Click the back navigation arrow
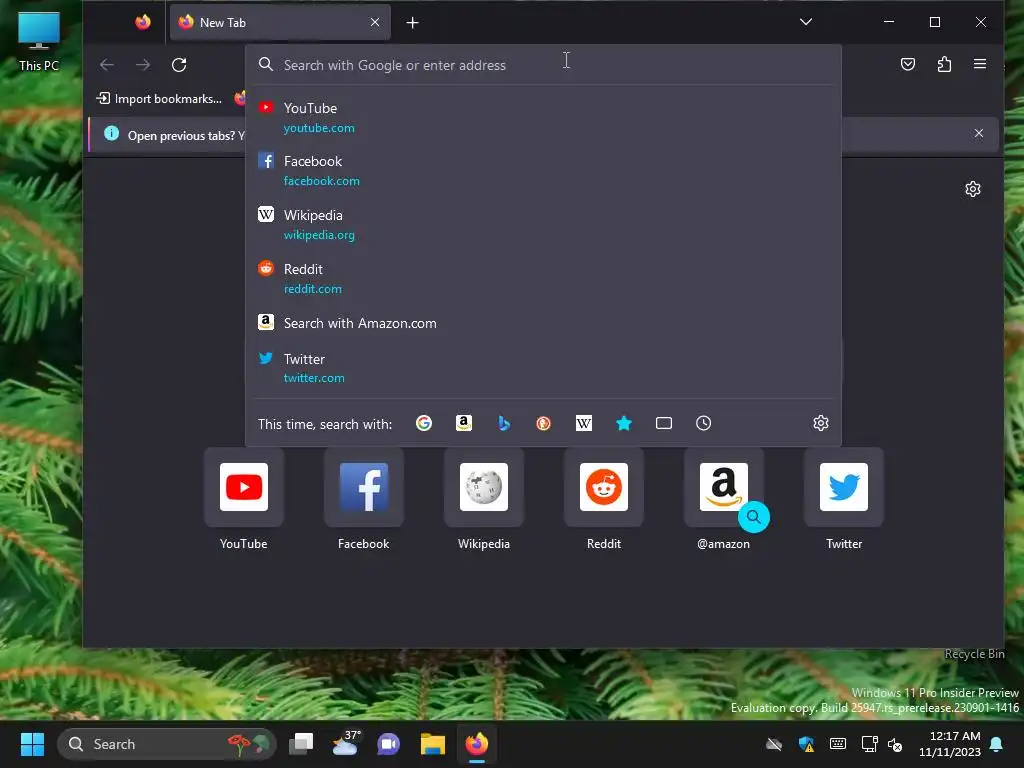 tap(107, 65)
